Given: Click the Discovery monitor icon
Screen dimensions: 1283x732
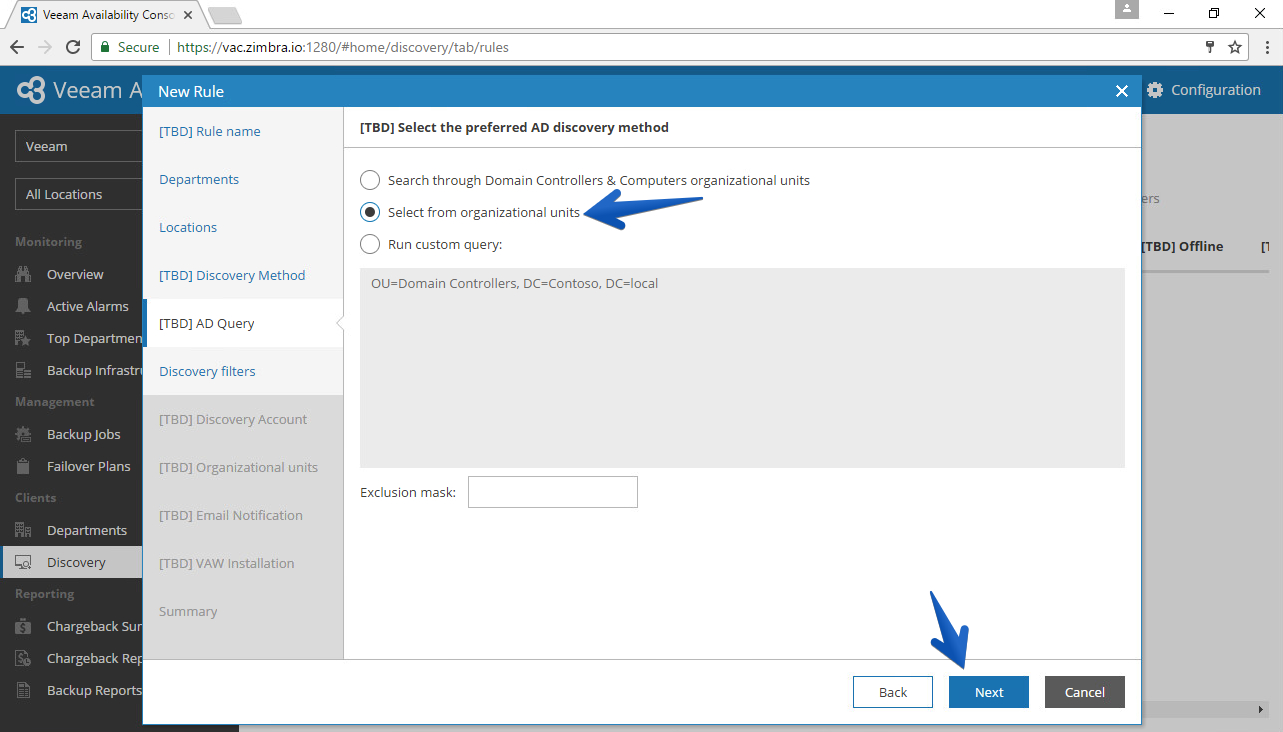Looking at the screenshot, I should tap(25, 562).
